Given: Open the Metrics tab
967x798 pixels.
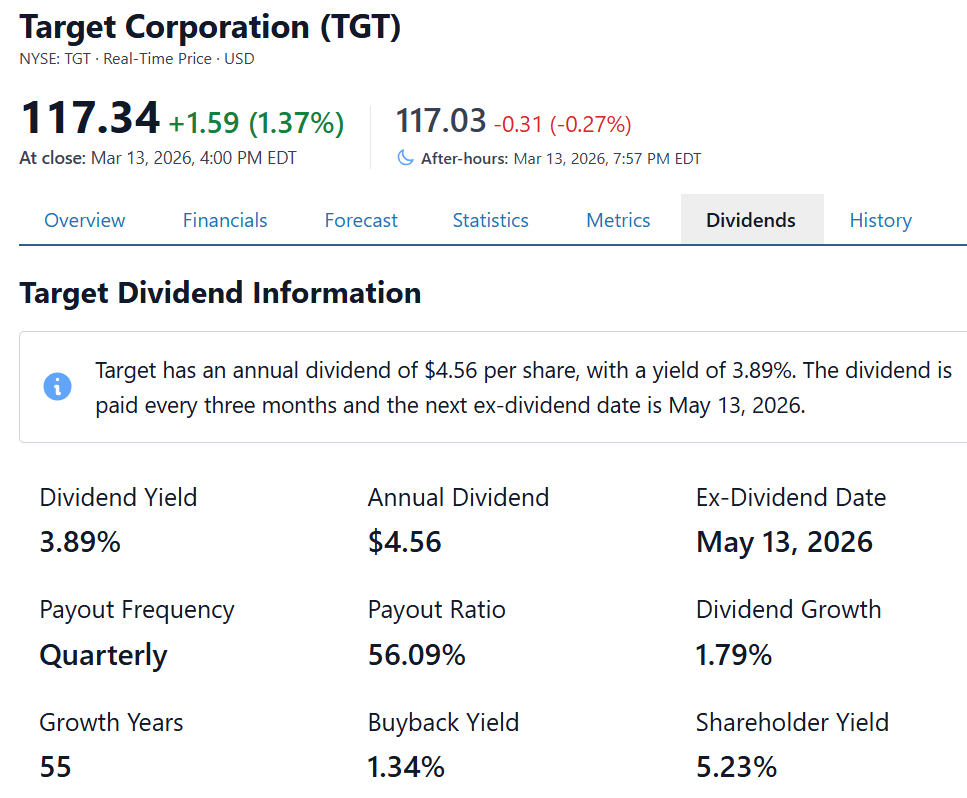Looking at the screenshot, I should coord(618,220).
